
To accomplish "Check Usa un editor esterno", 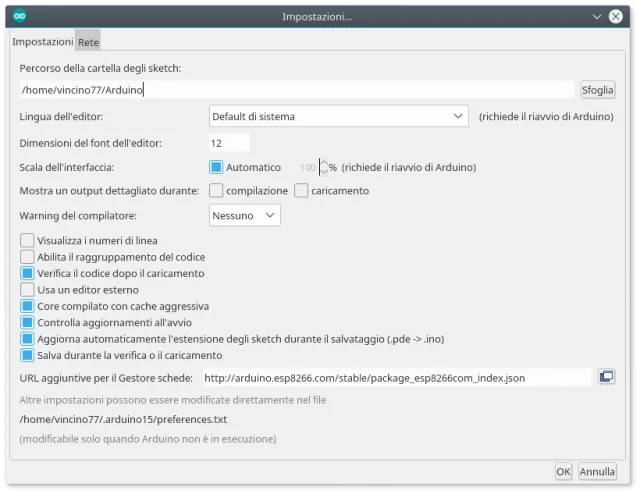I will coord(27,289).
